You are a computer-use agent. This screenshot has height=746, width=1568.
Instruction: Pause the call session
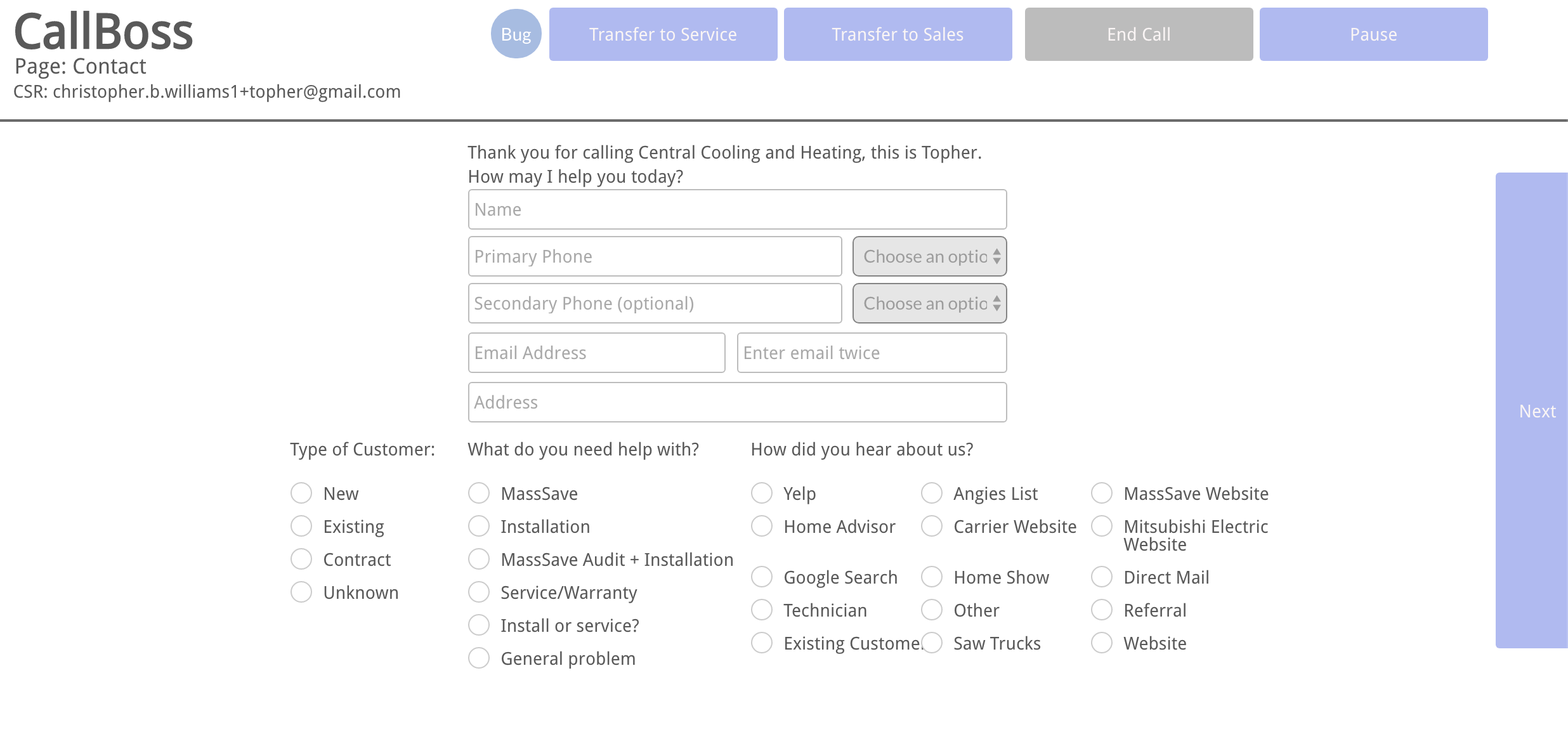click(x=1373, y=34)
